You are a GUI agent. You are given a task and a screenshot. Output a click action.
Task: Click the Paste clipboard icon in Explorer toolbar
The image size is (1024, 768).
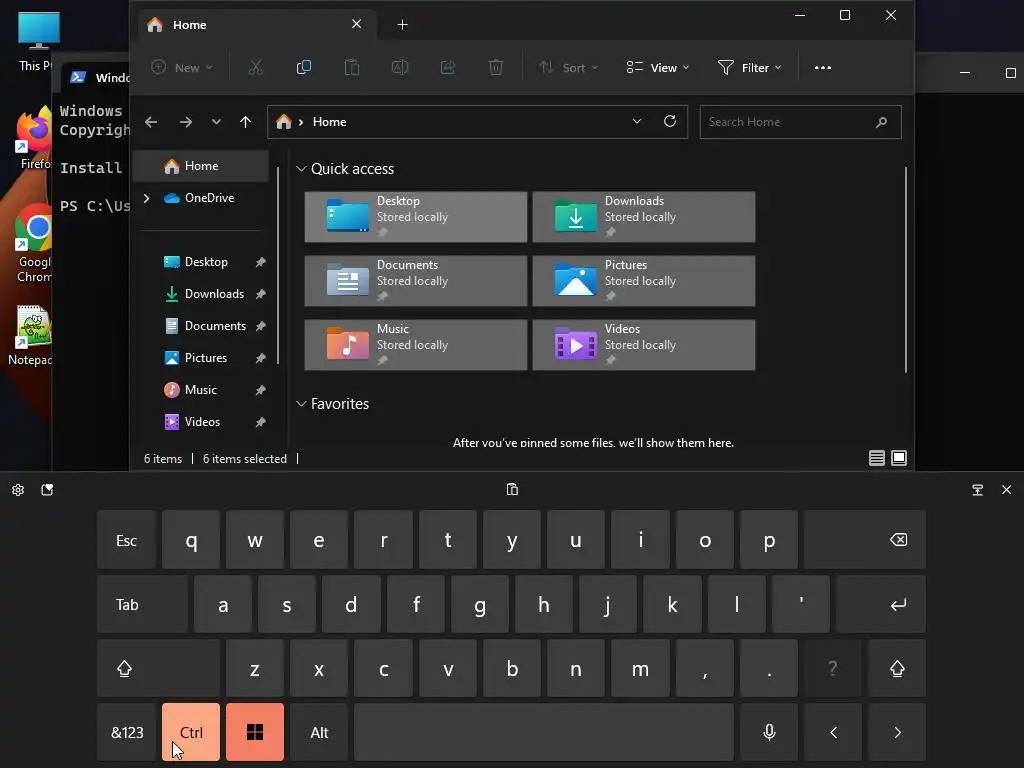[x=351, y=67]
